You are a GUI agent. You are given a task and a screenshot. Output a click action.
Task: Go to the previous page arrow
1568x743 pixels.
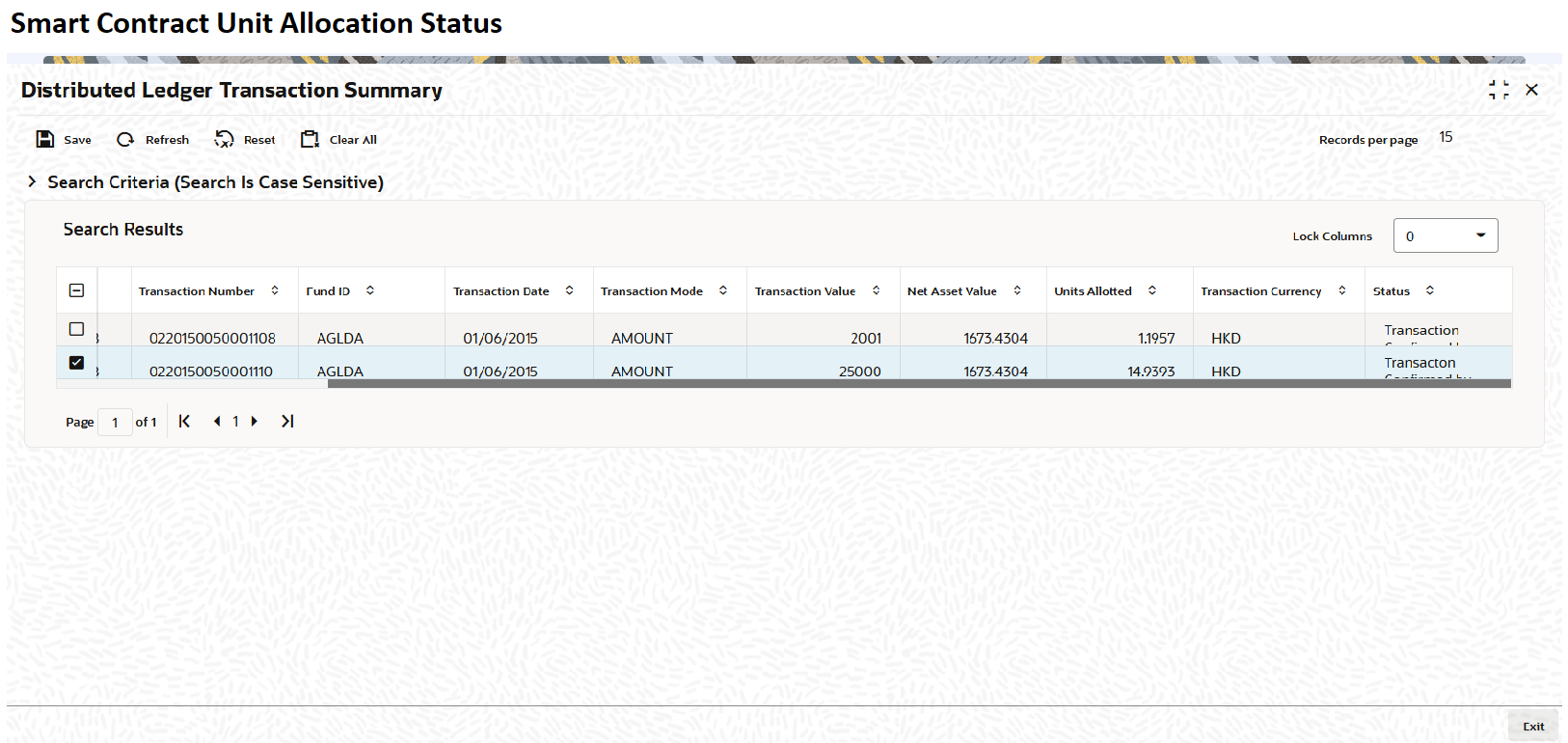click(217, 421)
